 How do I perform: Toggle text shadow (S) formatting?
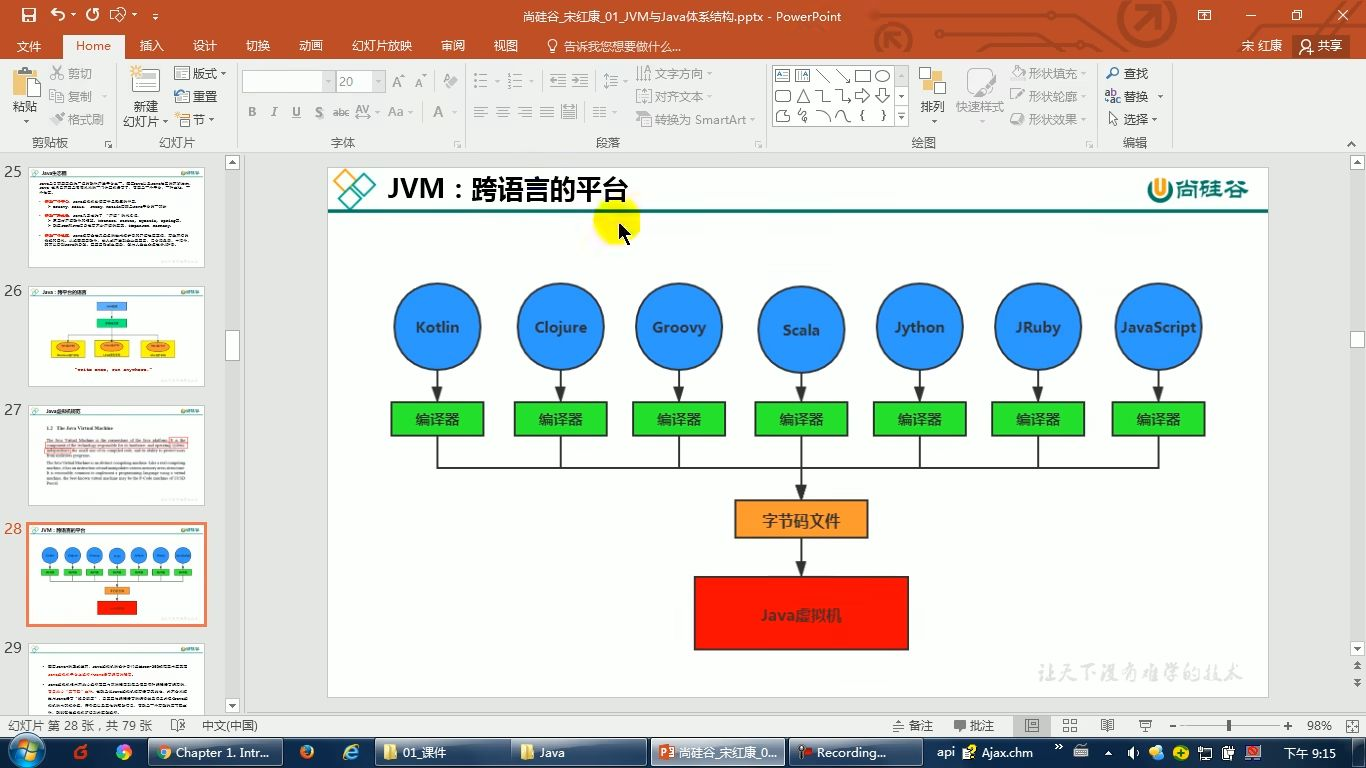tap(318, 112)
